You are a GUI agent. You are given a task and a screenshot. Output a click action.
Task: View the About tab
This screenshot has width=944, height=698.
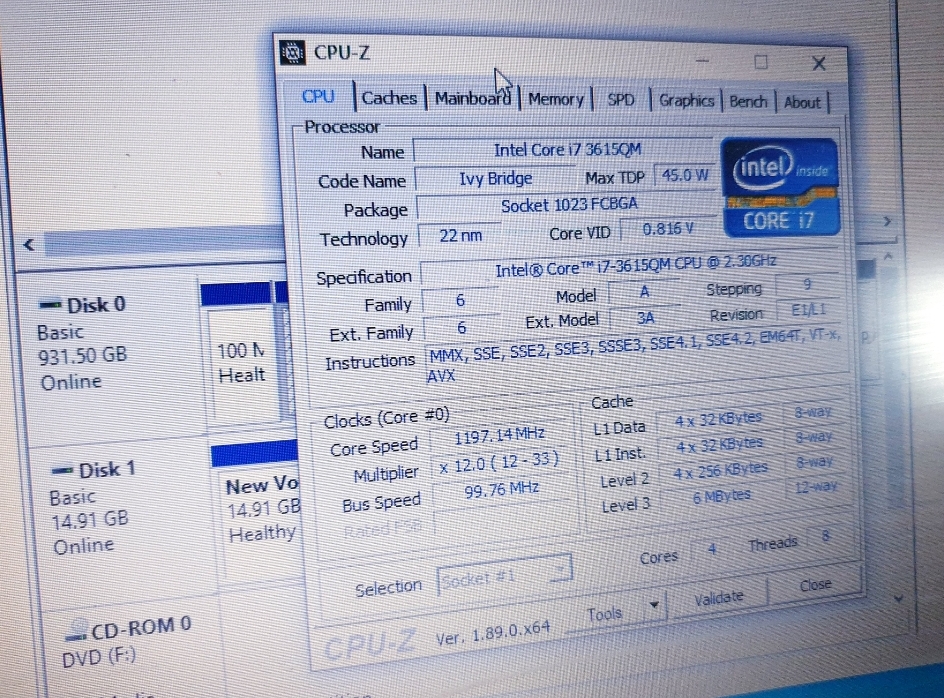point(802,102)
